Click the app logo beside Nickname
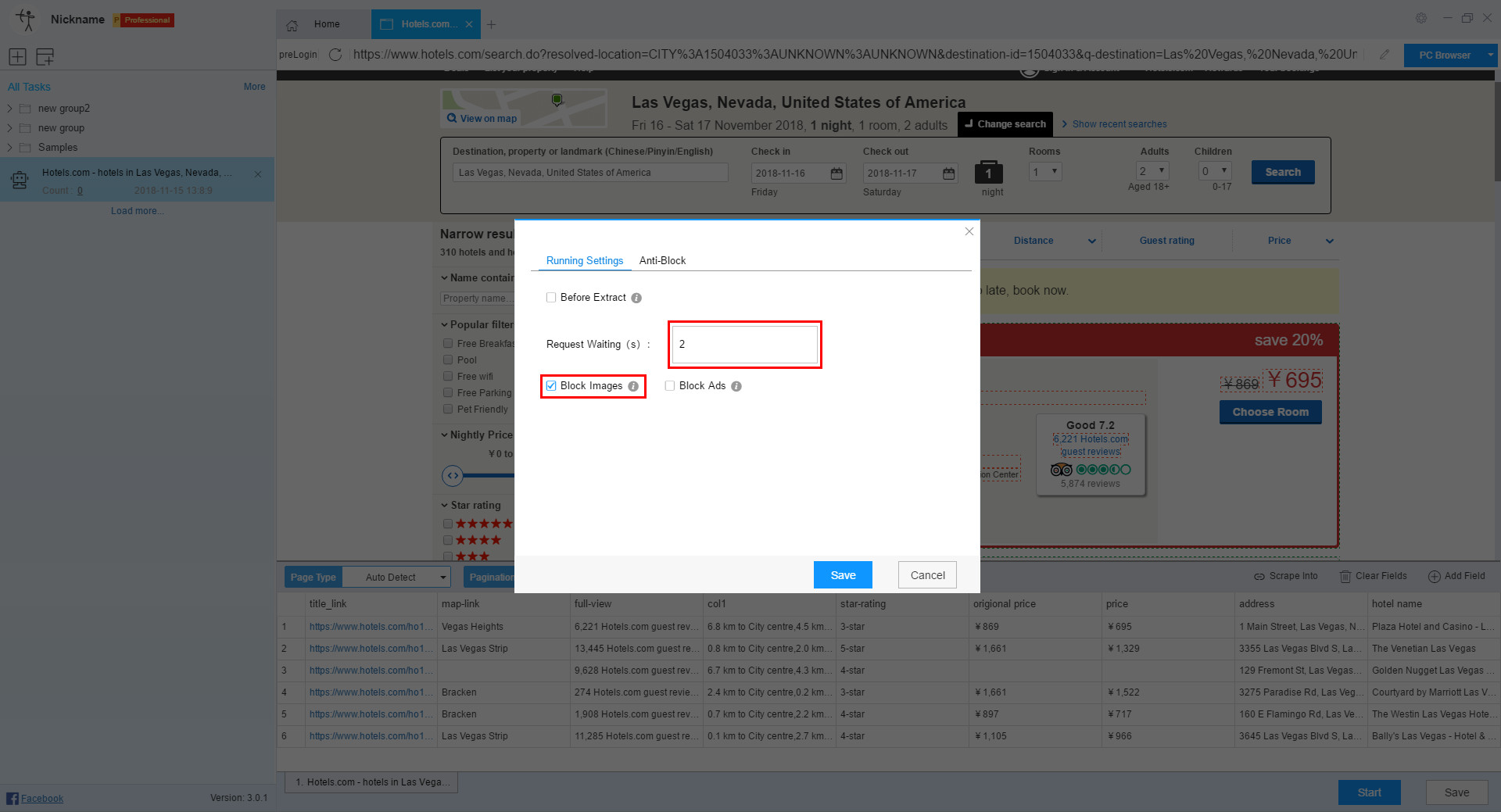 [x=26, y=20]
